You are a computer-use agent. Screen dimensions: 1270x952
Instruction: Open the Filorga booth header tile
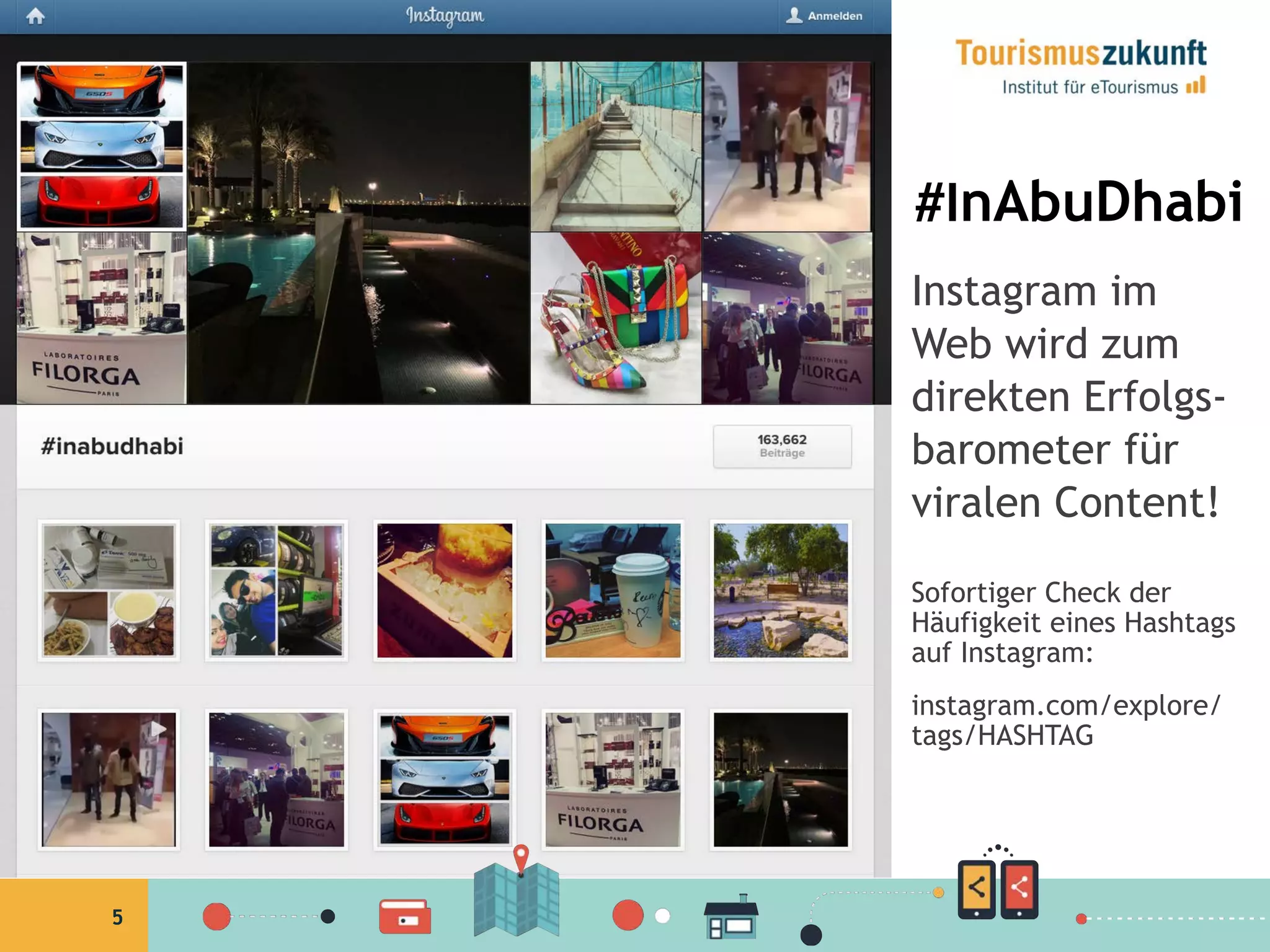click(102, 319)
